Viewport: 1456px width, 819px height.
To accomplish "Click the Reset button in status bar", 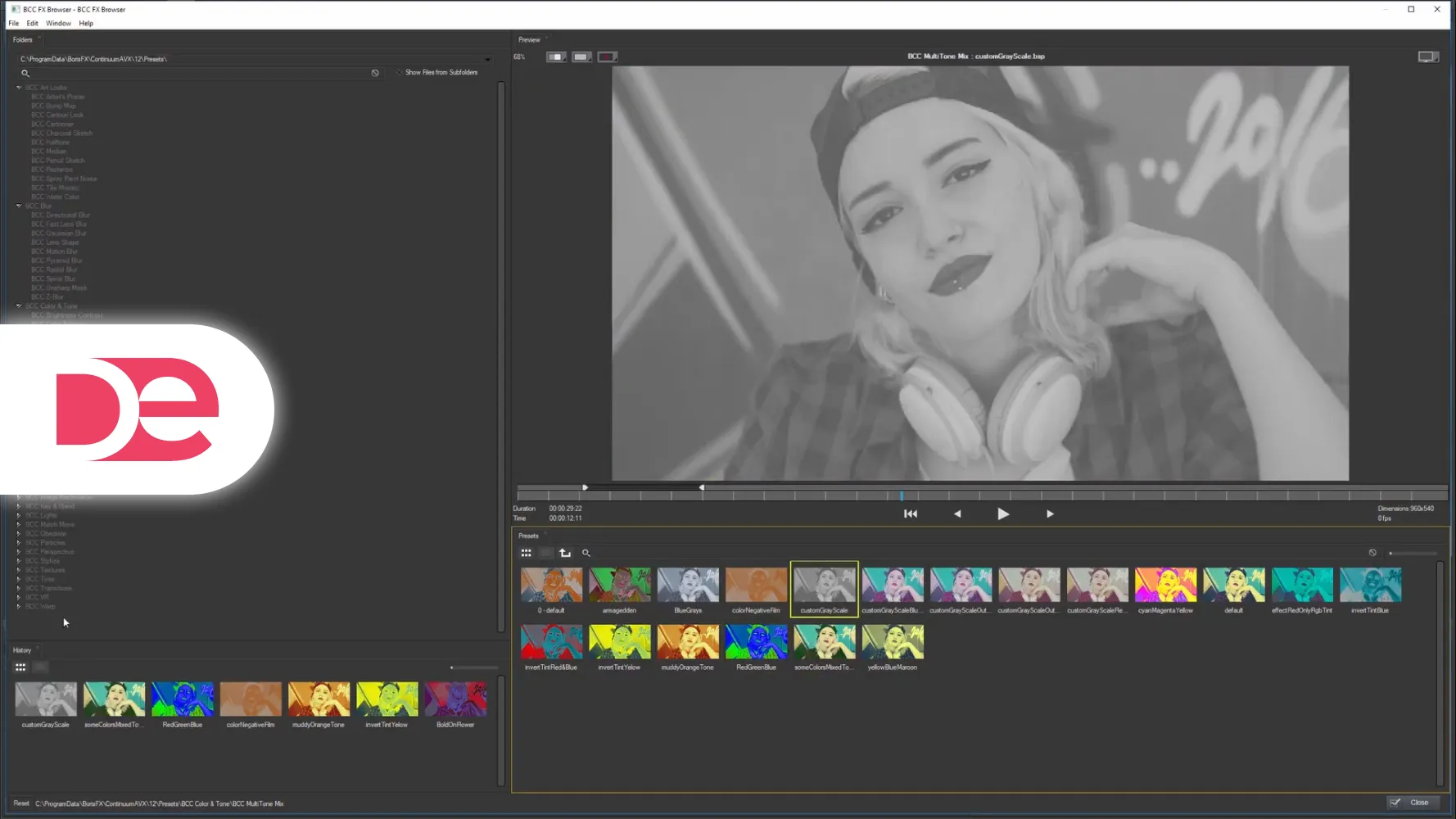I will pyautogui.click(x=21, y=803).
